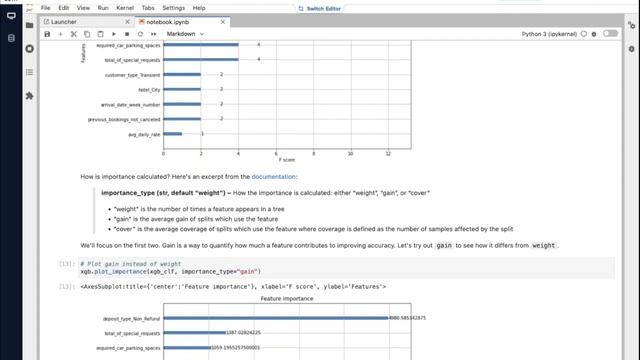The width and height of the screenshot is (640, 360).
Task: Click the deposit_type_Non_Refund bar label
Action: coord(131,319)
